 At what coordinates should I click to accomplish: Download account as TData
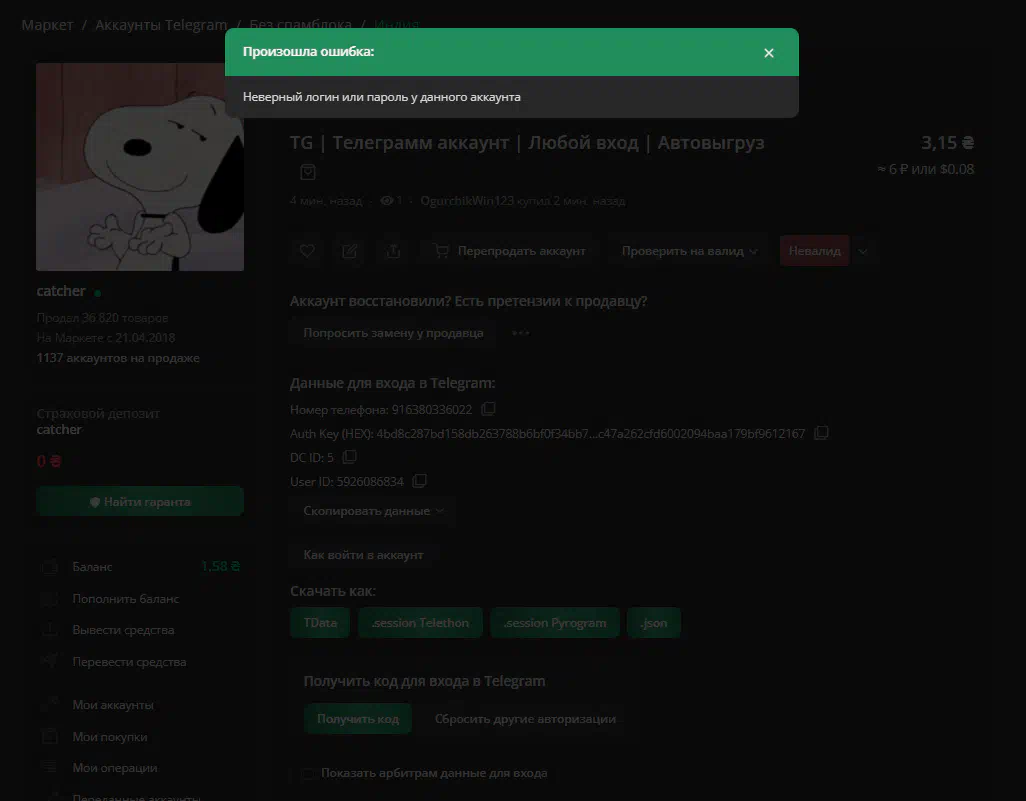[x=320, y=622]
